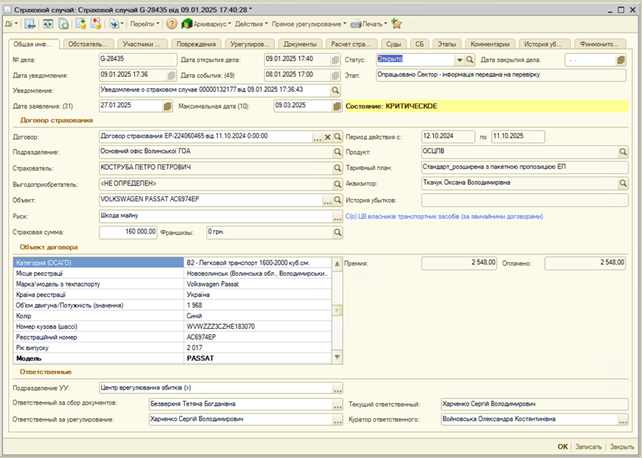Click into the № дела field
Image resolution: width=642 pixels, height=458 pixels.
[138, 60]
